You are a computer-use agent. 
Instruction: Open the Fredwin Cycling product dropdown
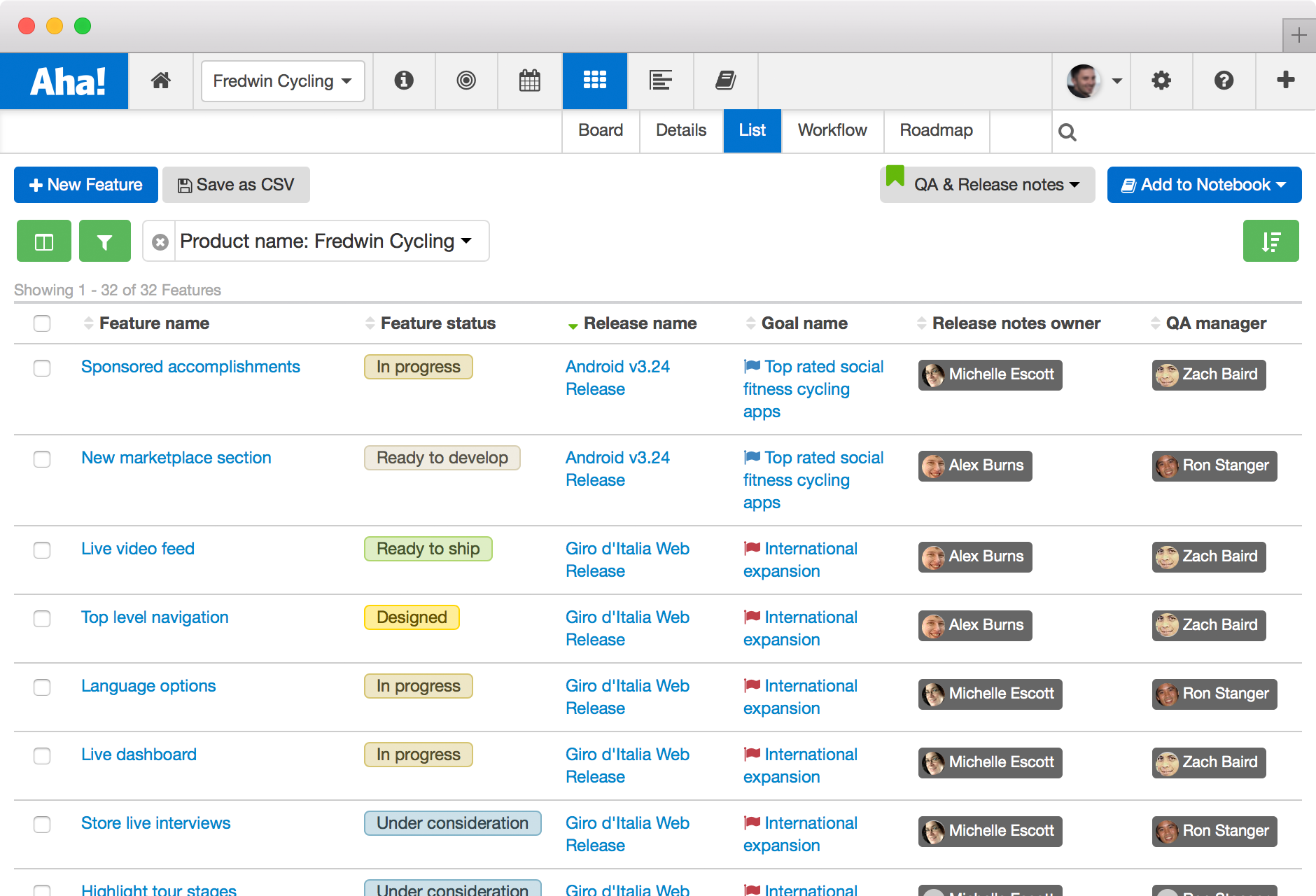point(283,81)
